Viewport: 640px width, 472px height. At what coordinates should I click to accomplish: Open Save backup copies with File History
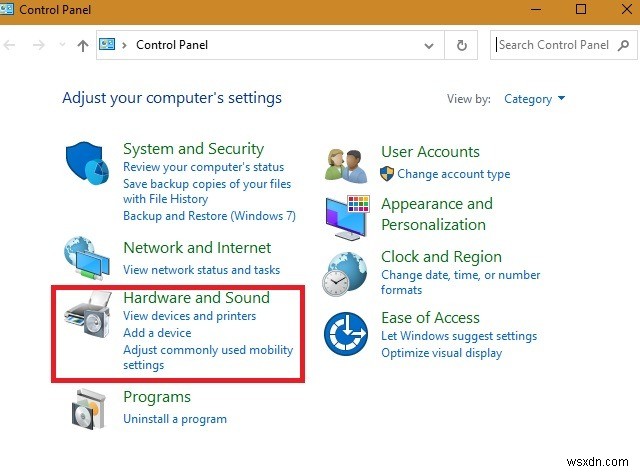(x=207, y=191)
